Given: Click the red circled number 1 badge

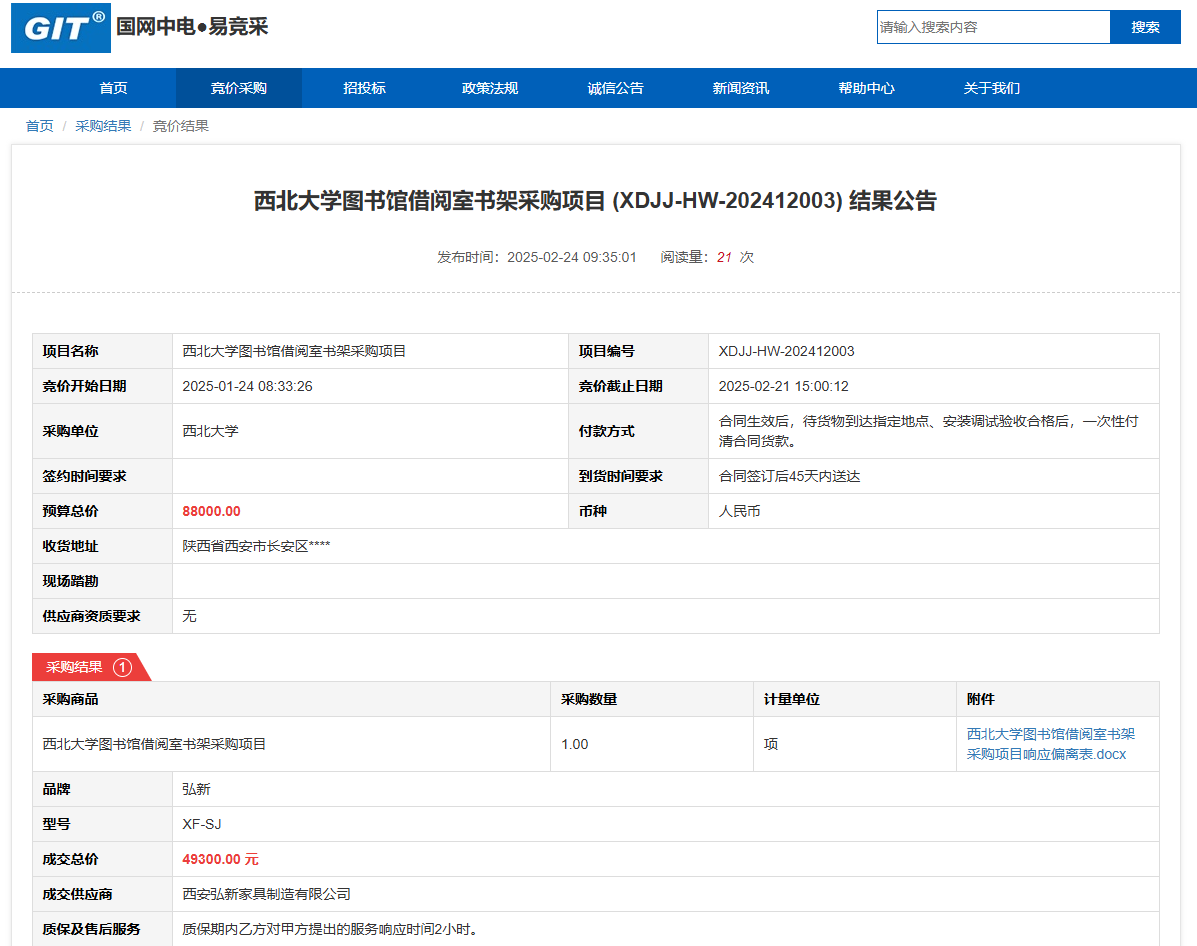Looking at the screenshot, I should (122, 667).
